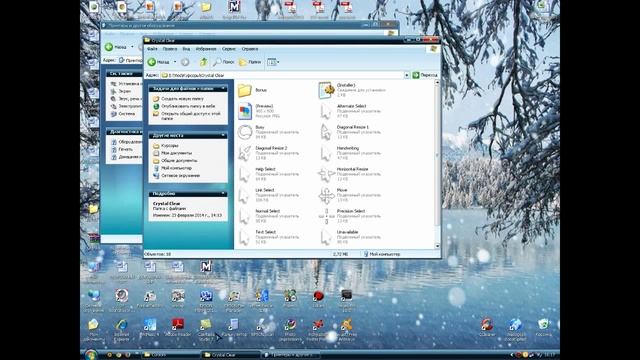Viewport: 640px width, 360px height.
Task: Click the publish folder to web link
Action: [184, 106]
